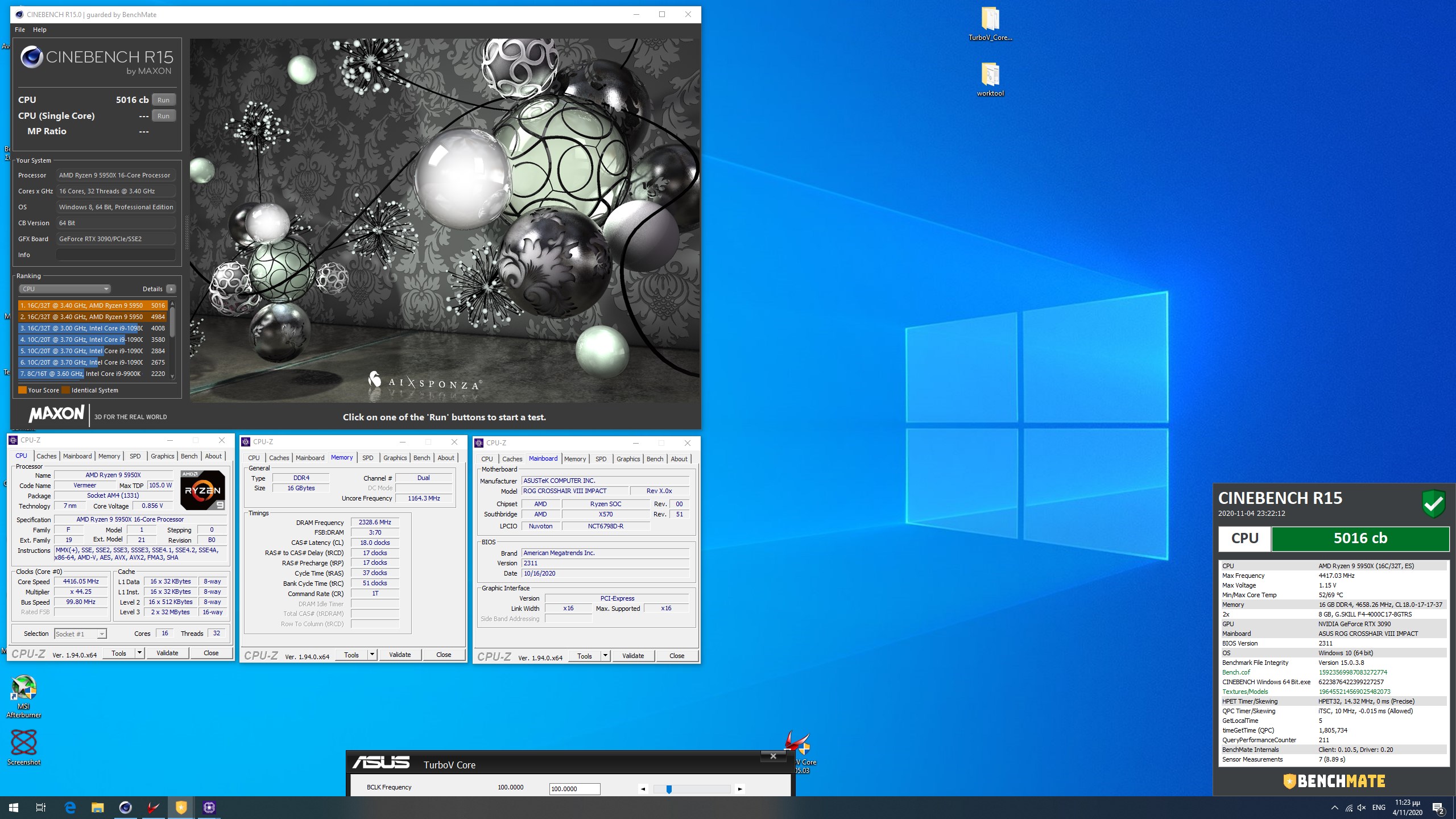Open File Explorer from the taskbar

coord(98,808)
